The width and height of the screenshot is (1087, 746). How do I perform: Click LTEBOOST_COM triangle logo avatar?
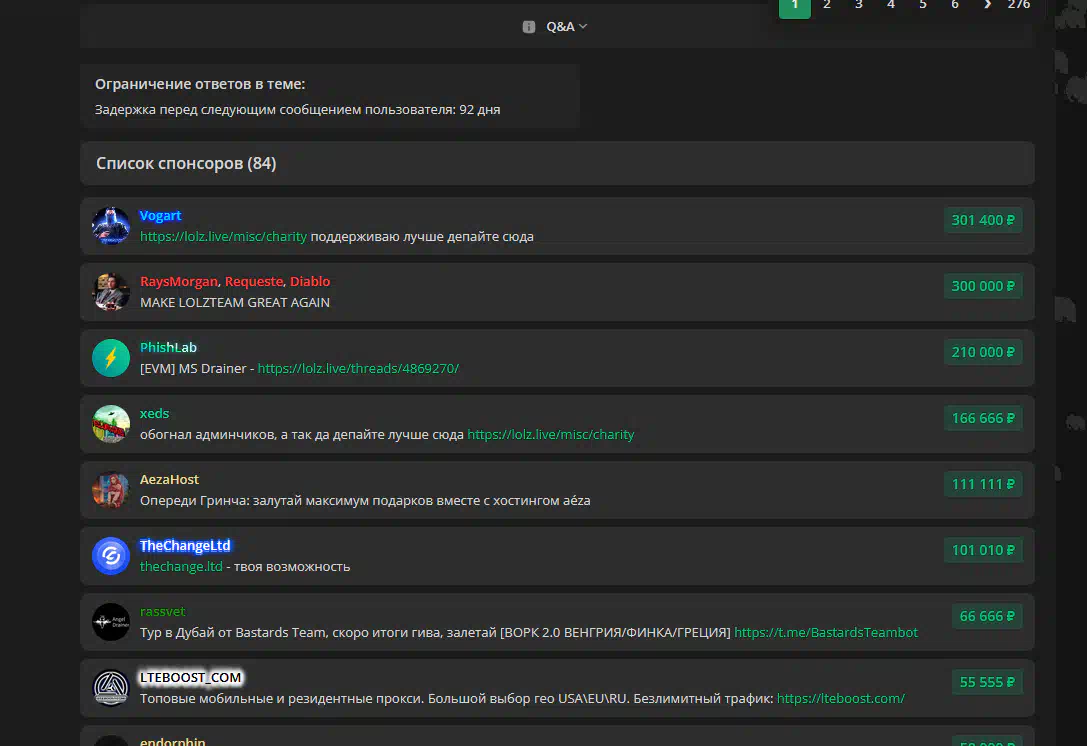[x=111, y=688]
